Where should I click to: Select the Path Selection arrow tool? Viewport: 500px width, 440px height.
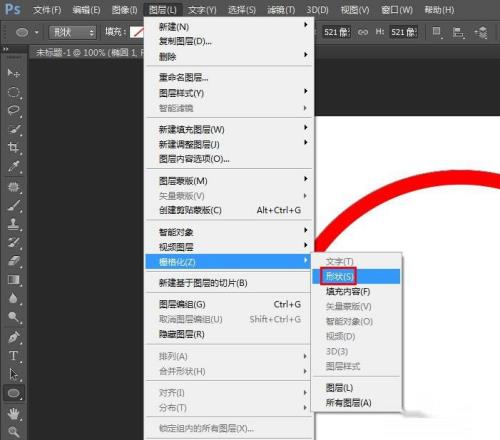pos(13,374)
